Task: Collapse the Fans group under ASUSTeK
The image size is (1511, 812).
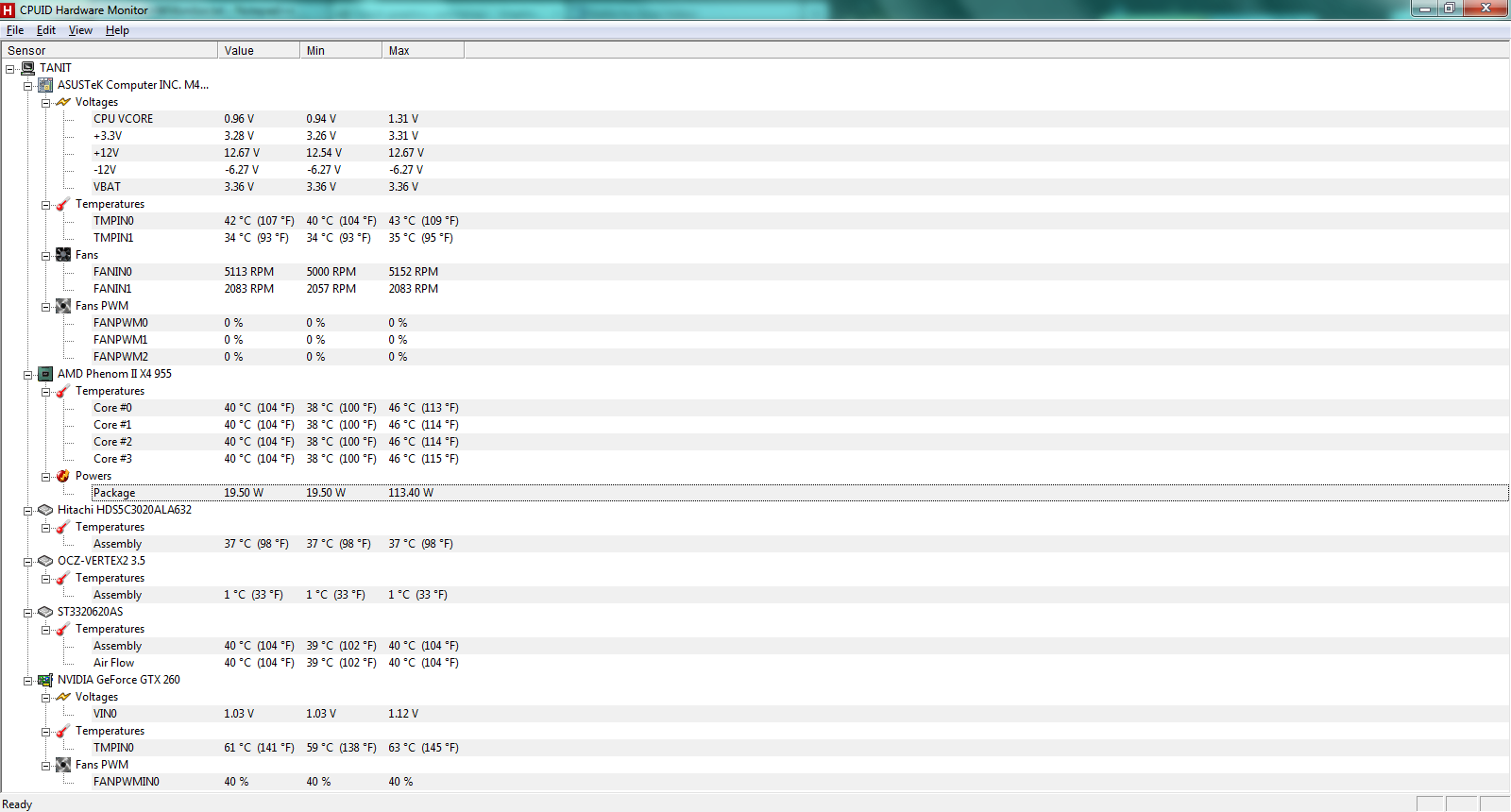Action: (45, 256)
